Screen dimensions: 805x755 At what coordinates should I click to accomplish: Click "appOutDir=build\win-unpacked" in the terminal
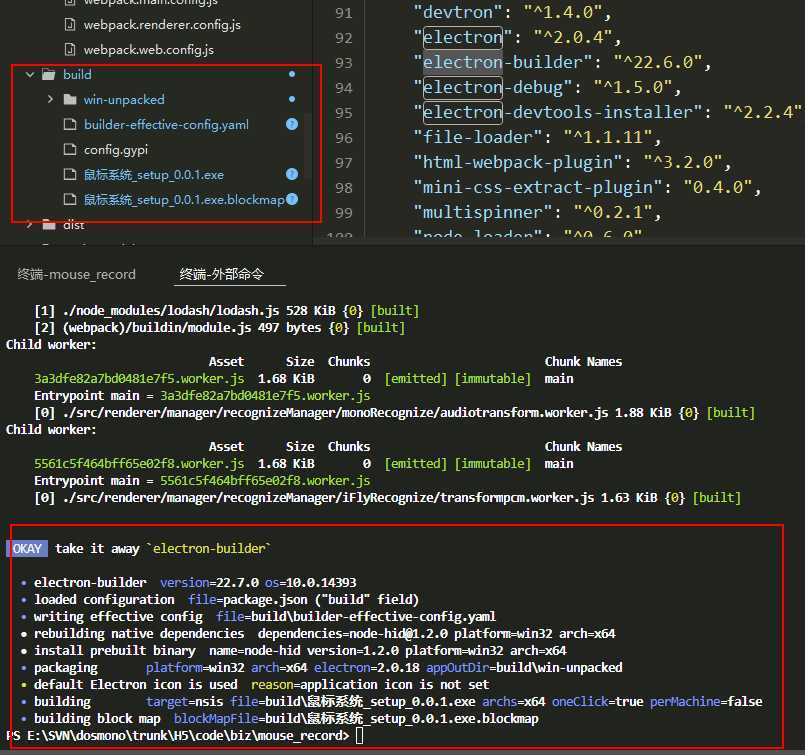point(524,667)
